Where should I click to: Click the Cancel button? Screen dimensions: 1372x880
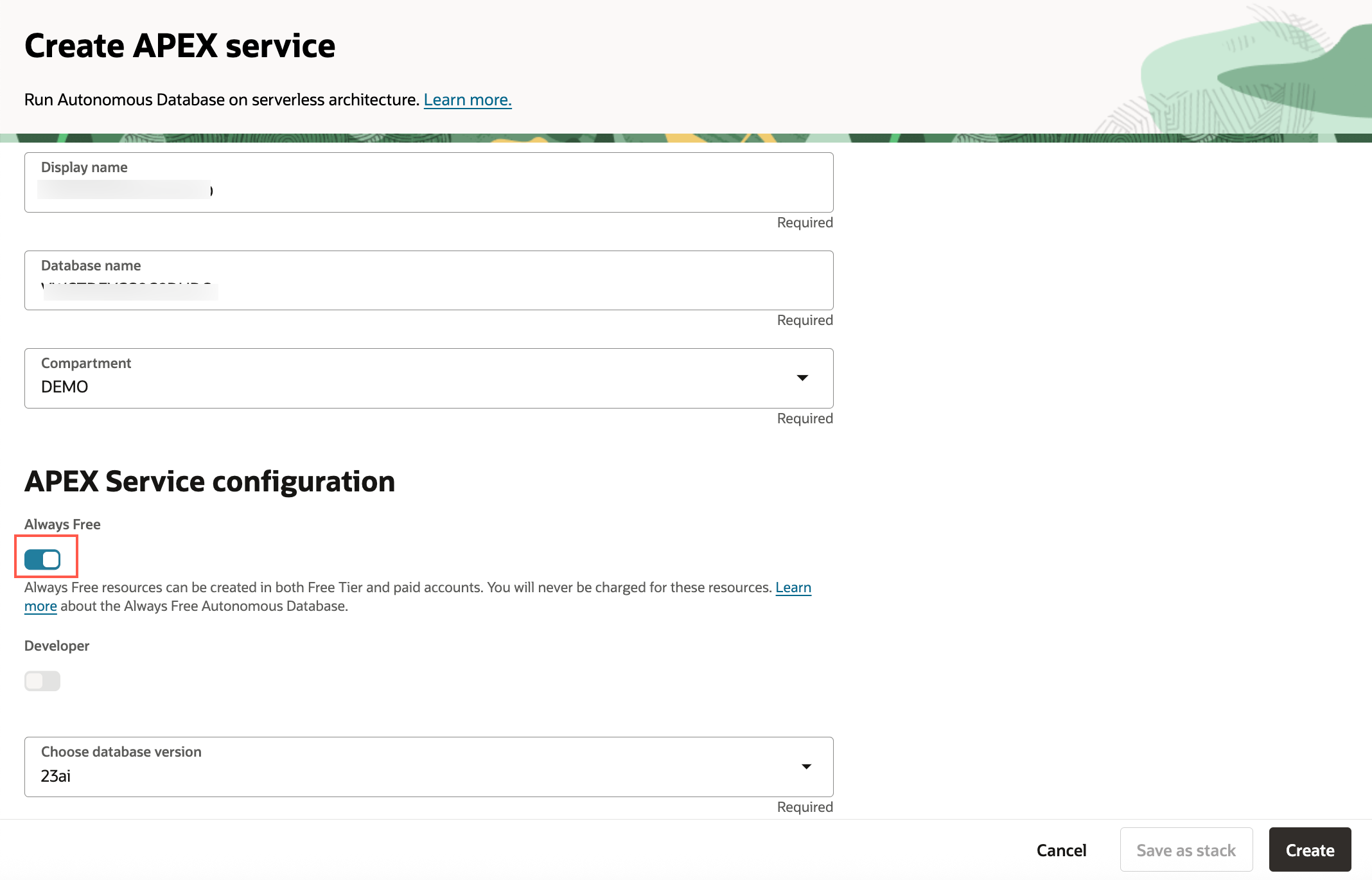click(1061, 850)
